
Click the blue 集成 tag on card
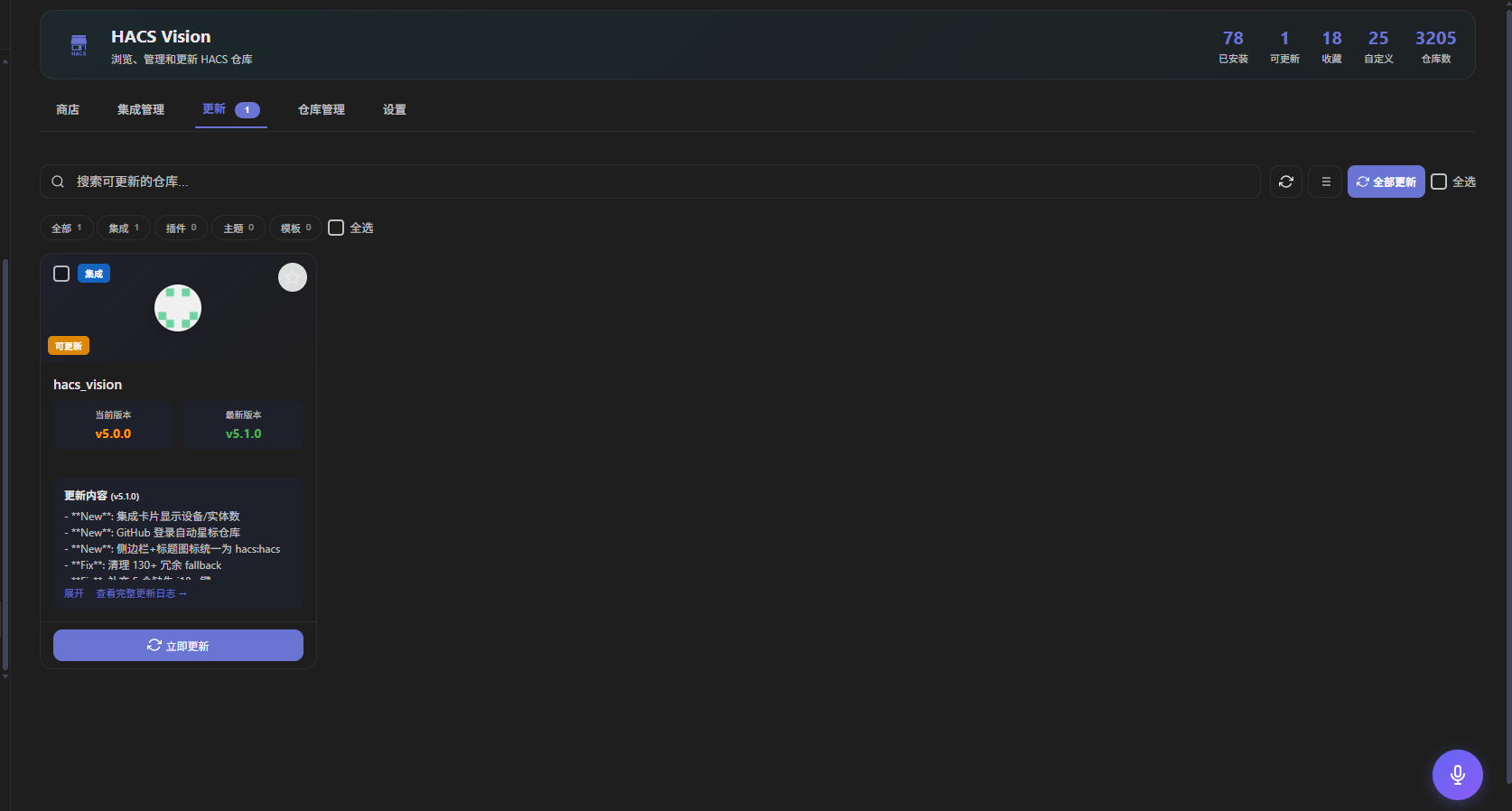point(94,274)
